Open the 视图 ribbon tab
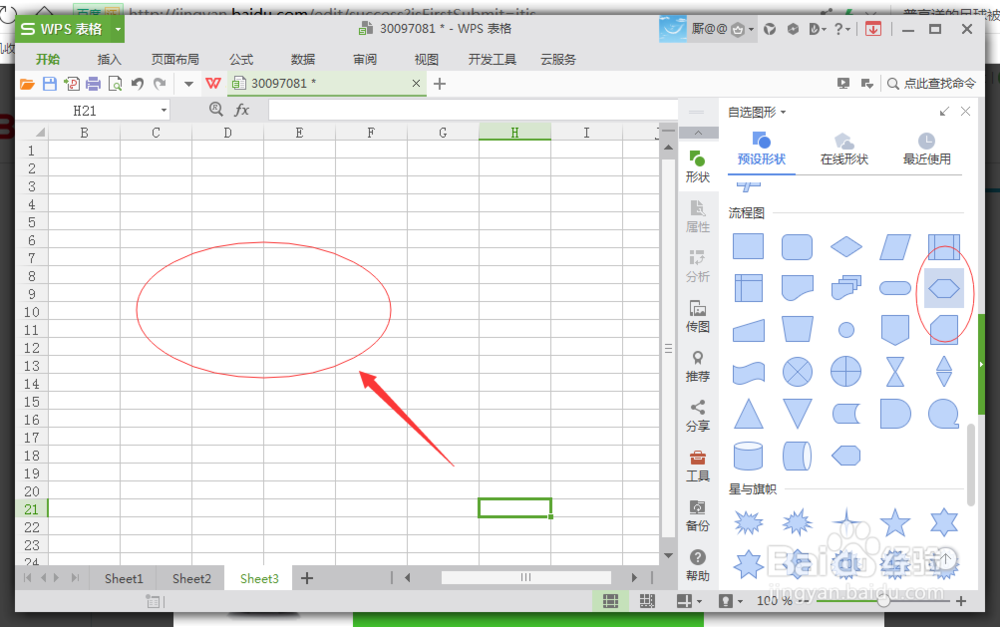 click(427, 59)
